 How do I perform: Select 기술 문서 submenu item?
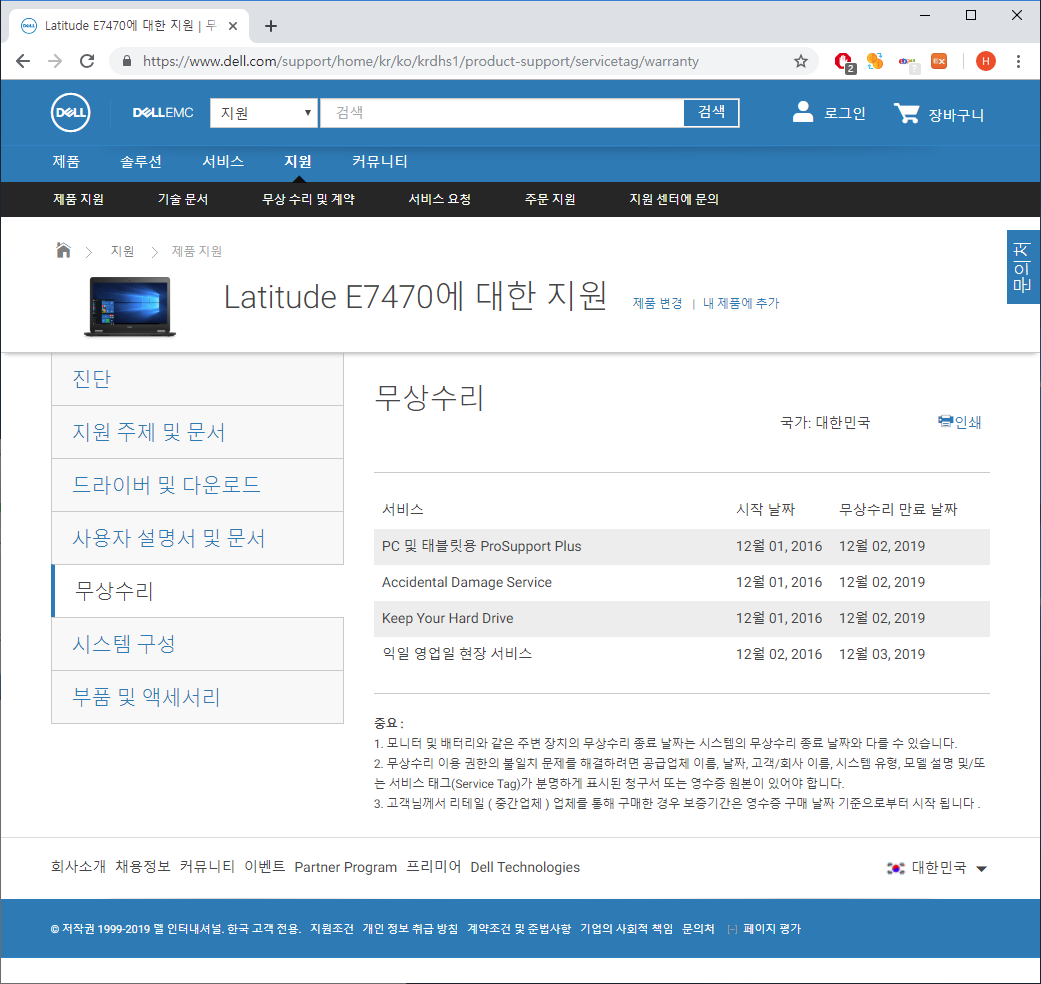click(183, 199)
